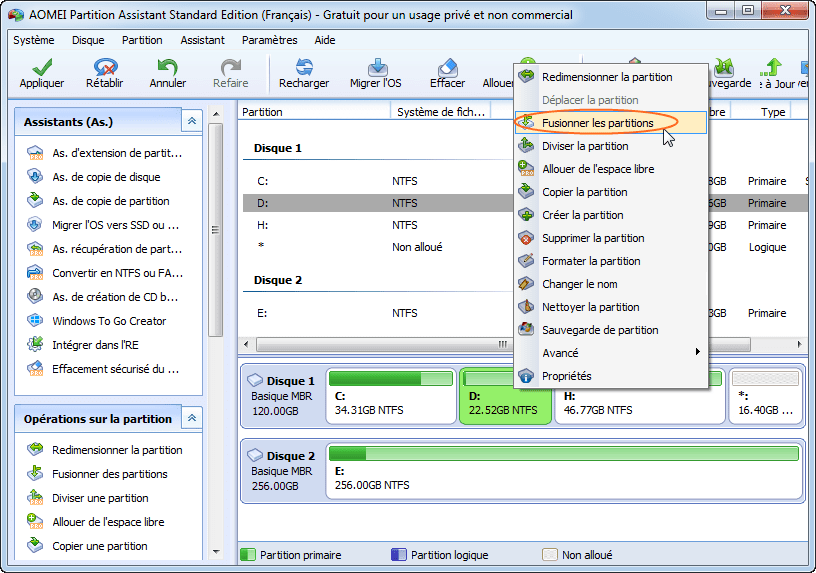Choose Changer le nom in context menu

coord(611,284)
